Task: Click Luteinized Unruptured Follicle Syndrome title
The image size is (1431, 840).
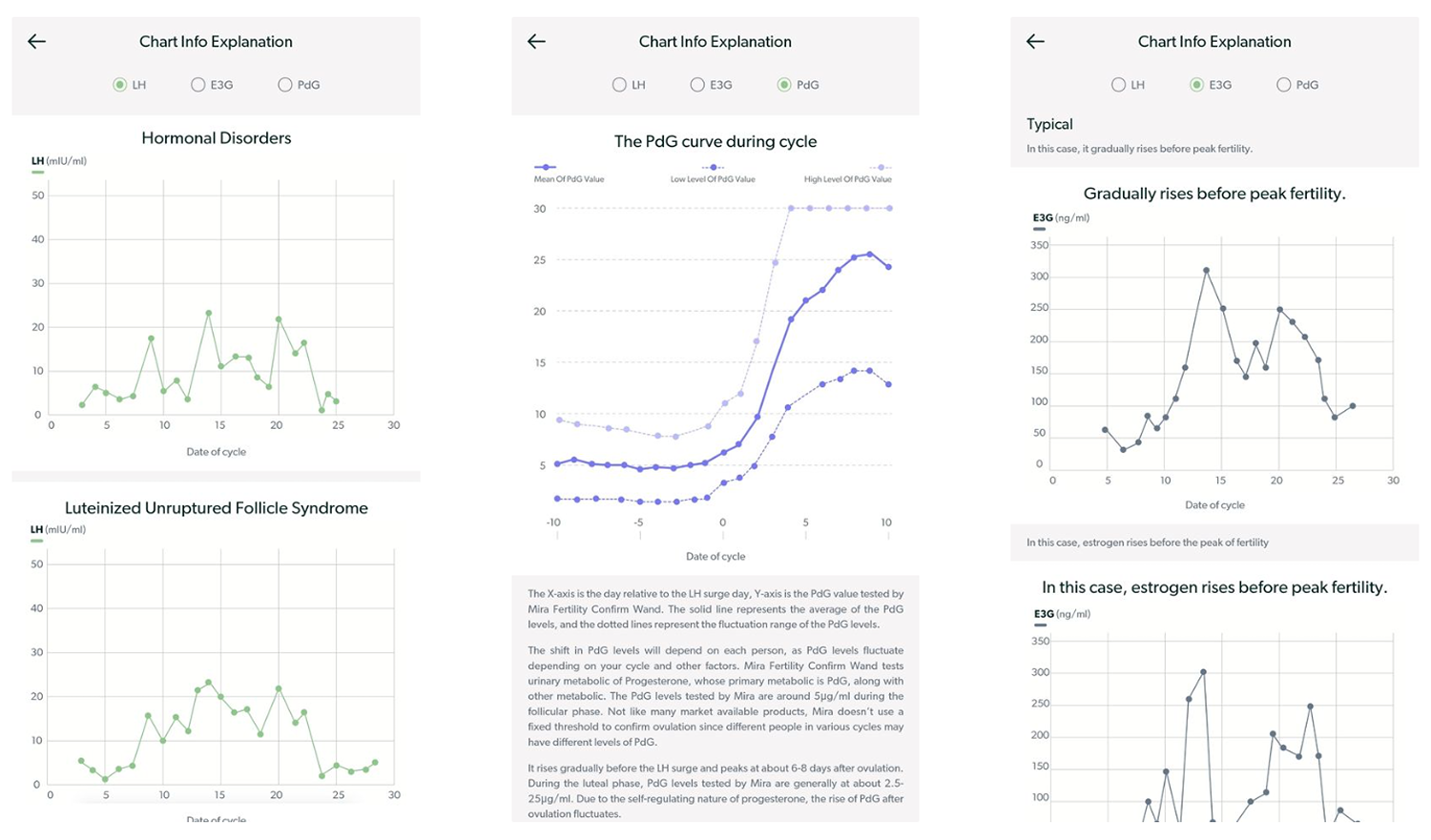Action: (x=217, y=508)
